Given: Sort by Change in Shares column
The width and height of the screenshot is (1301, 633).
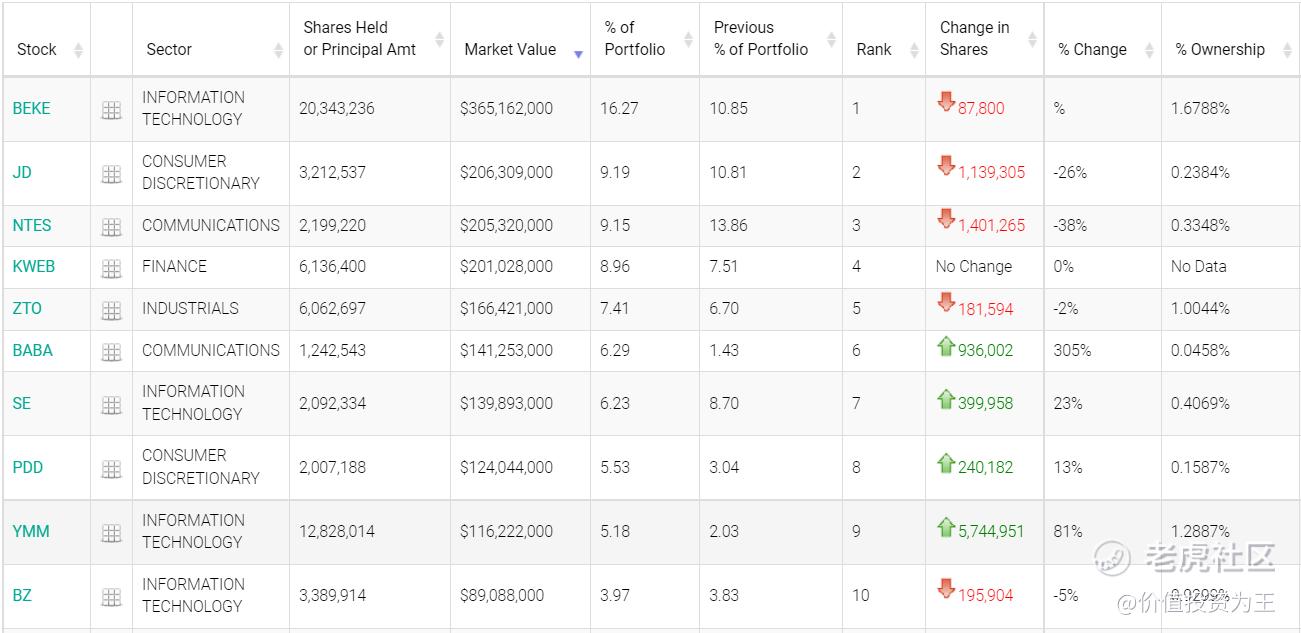Looking at the screenshot, I should point(1032,39).
